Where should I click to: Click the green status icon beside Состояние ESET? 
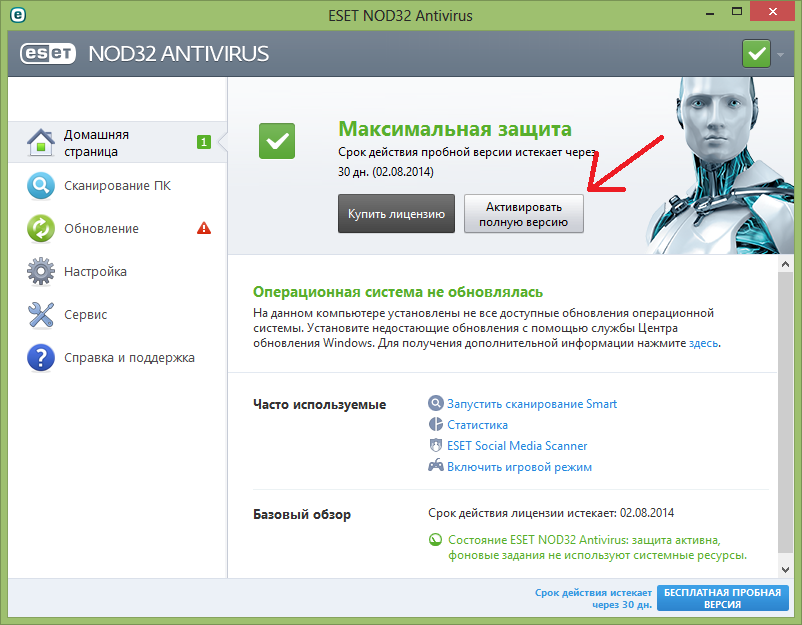435,540
